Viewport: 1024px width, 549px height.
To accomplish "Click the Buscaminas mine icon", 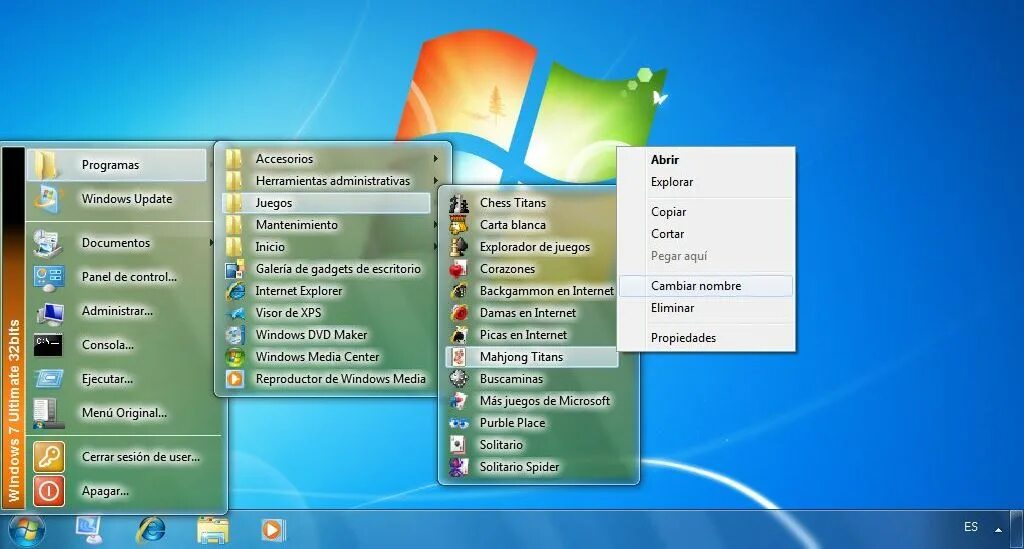I will (459, 379).
